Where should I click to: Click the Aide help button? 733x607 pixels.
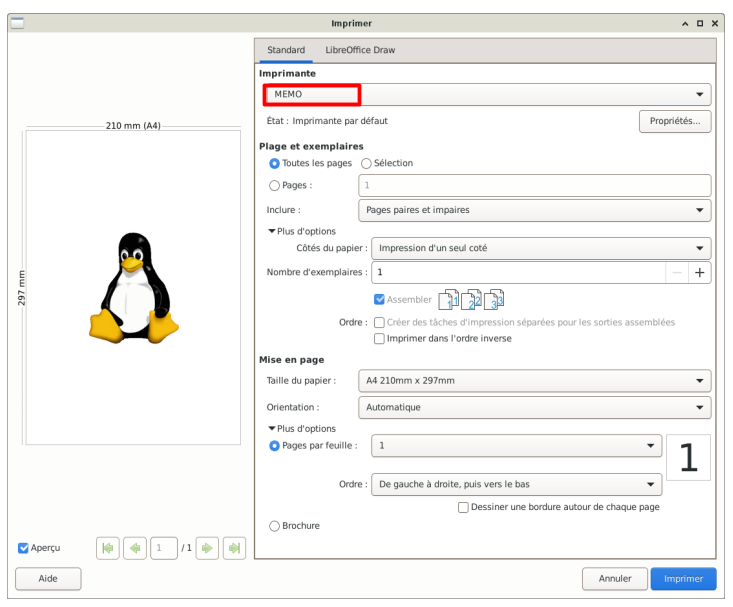click(48, 579)
